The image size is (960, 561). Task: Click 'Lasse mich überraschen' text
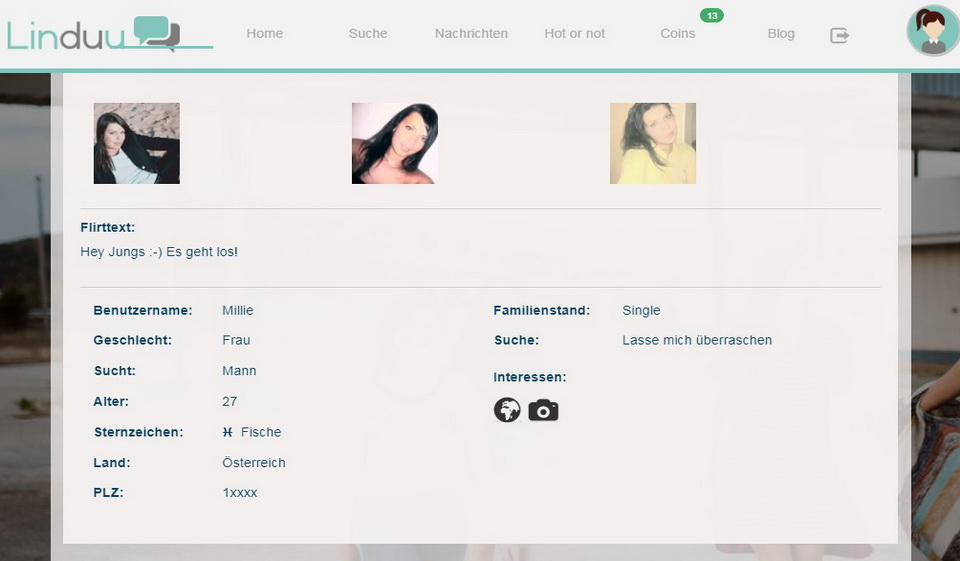tap(697, 340)
